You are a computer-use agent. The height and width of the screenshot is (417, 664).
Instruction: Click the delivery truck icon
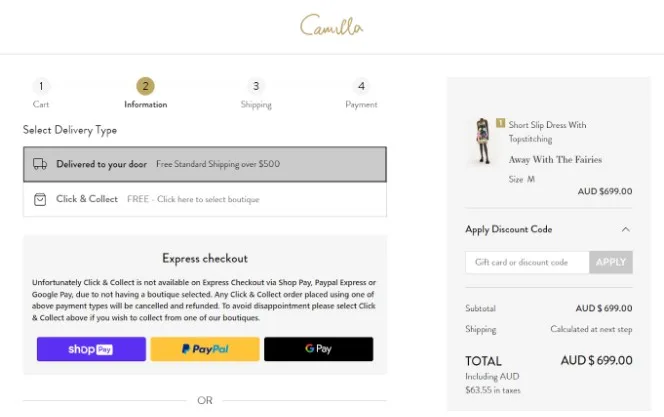(x=40, y=164)
